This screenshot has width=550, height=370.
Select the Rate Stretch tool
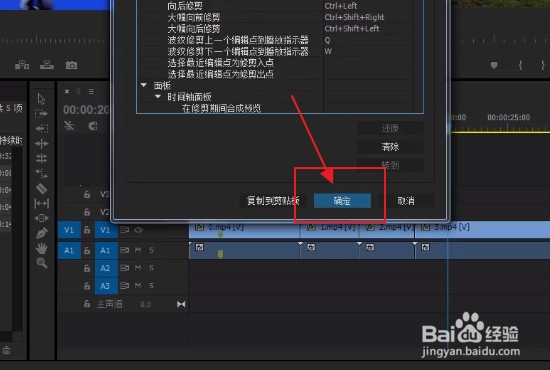(x=41, y=173)
